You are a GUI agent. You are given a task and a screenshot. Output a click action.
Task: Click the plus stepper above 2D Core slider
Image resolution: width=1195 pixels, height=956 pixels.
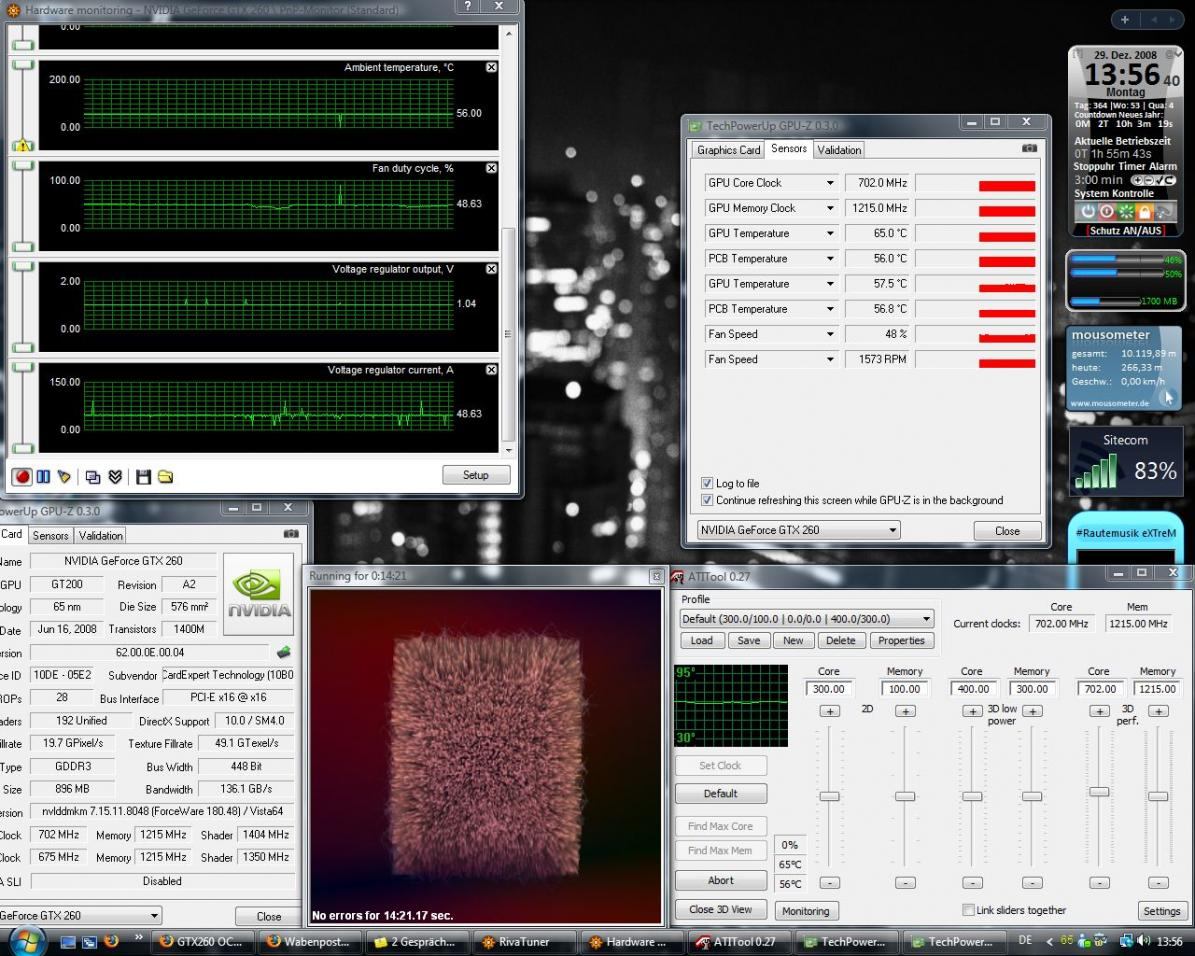pos(829,711)
